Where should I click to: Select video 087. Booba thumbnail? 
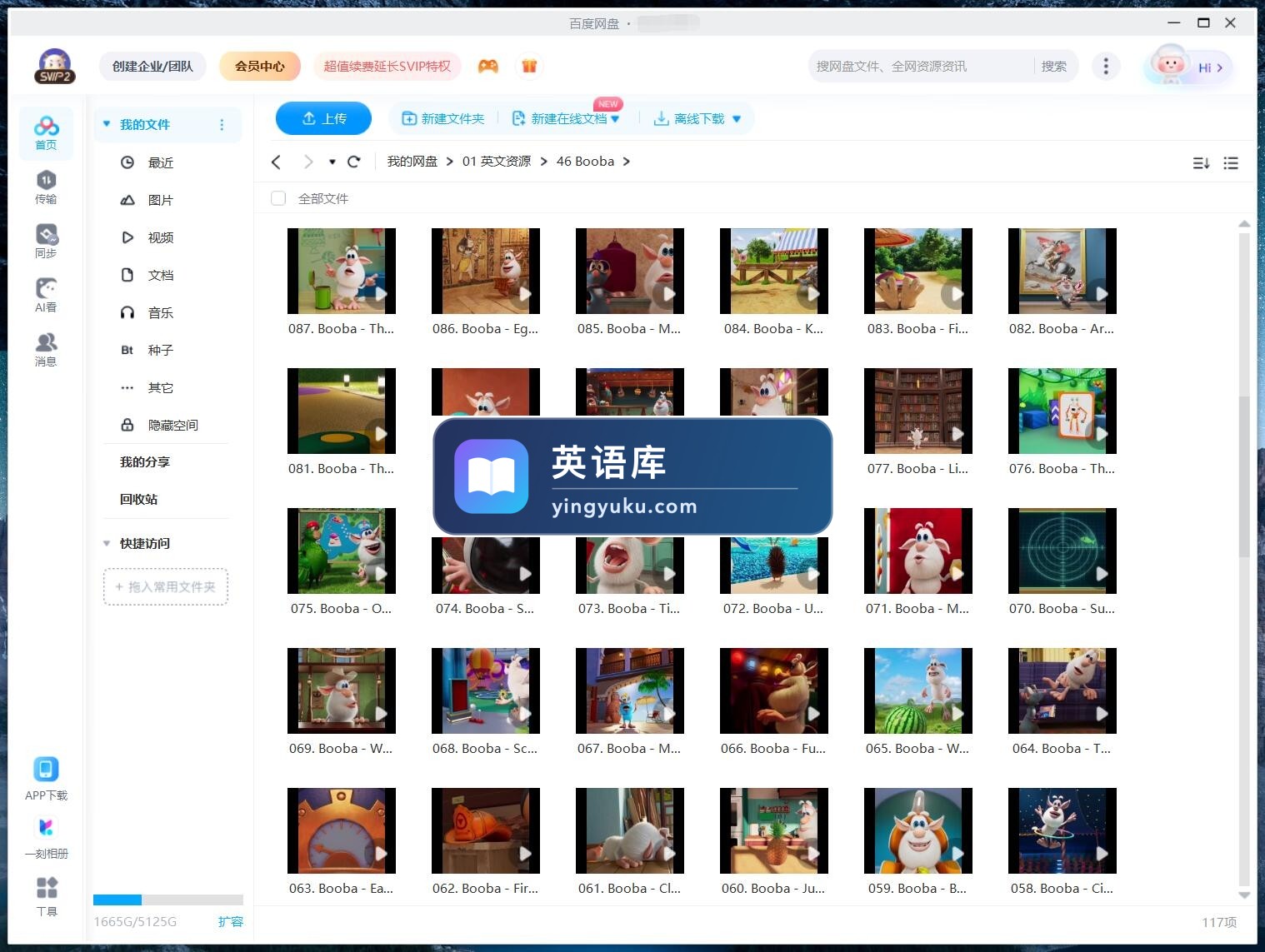[x=342, y=271]
